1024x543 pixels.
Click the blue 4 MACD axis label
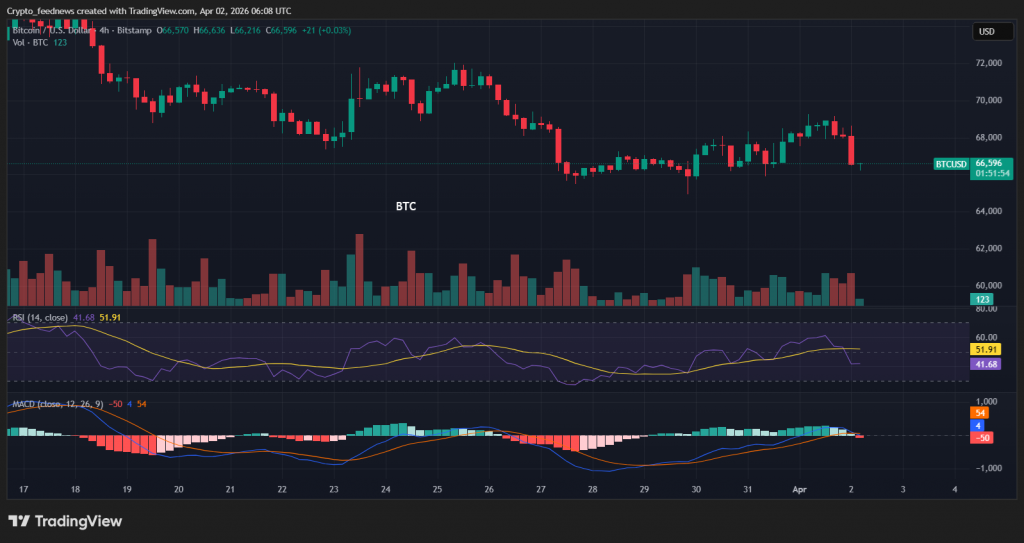coord(979,425)
